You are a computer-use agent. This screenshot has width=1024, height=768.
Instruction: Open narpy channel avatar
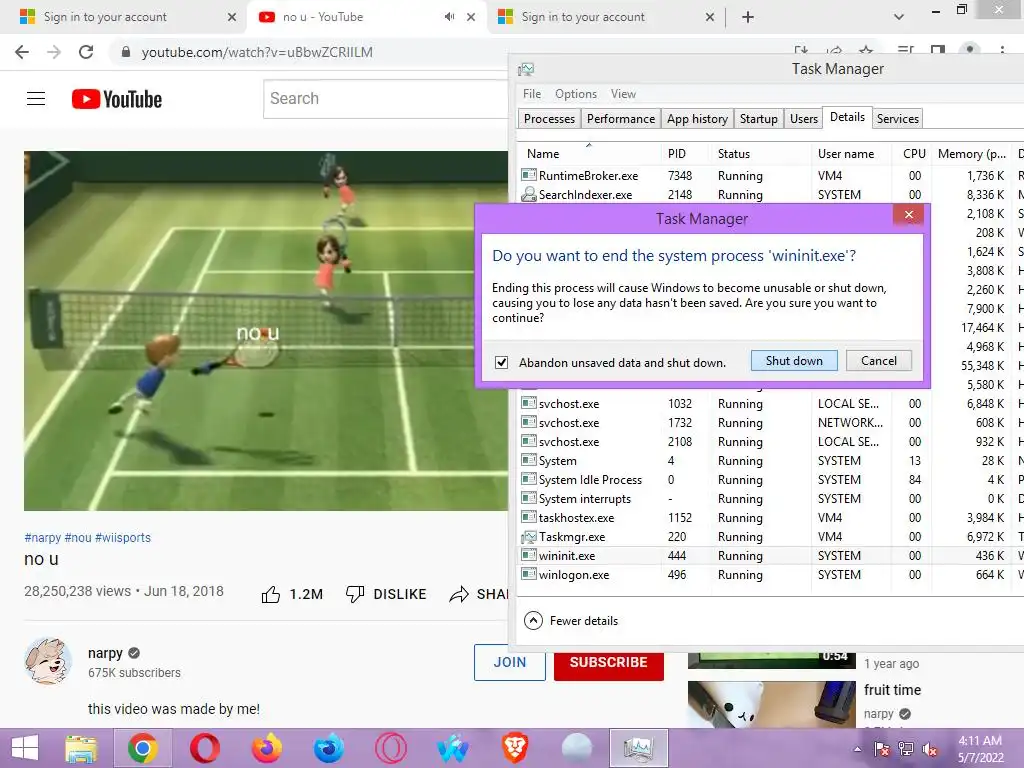click(x=48, y=661)
